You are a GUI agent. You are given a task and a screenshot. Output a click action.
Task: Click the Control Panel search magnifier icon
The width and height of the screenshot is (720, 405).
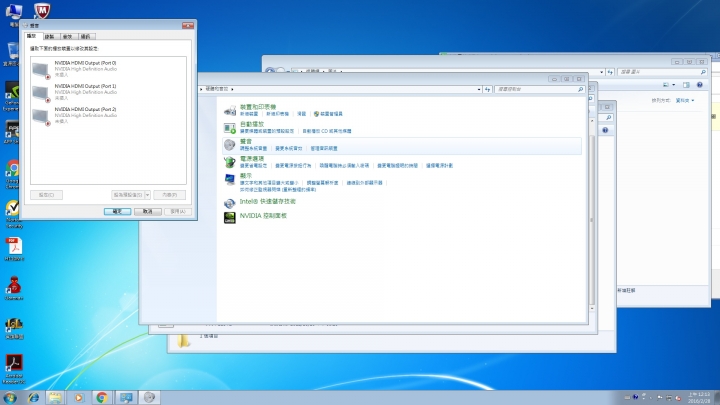pyautogui.click(x=580, y=89)
